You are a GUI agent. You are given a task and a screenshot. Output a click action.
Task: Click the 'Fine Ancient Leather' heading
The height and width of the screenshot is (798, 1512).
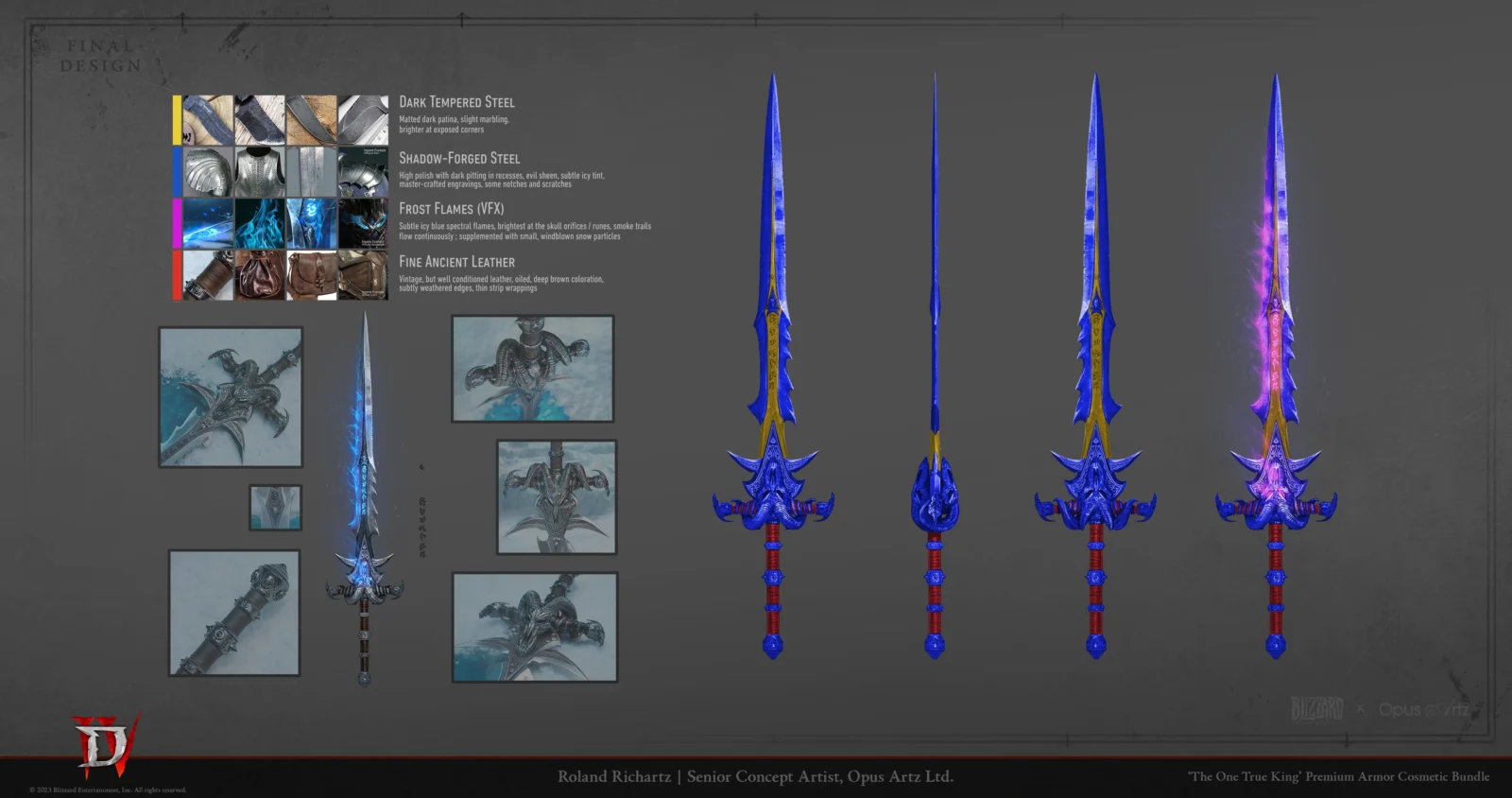(x=456, y=262)
